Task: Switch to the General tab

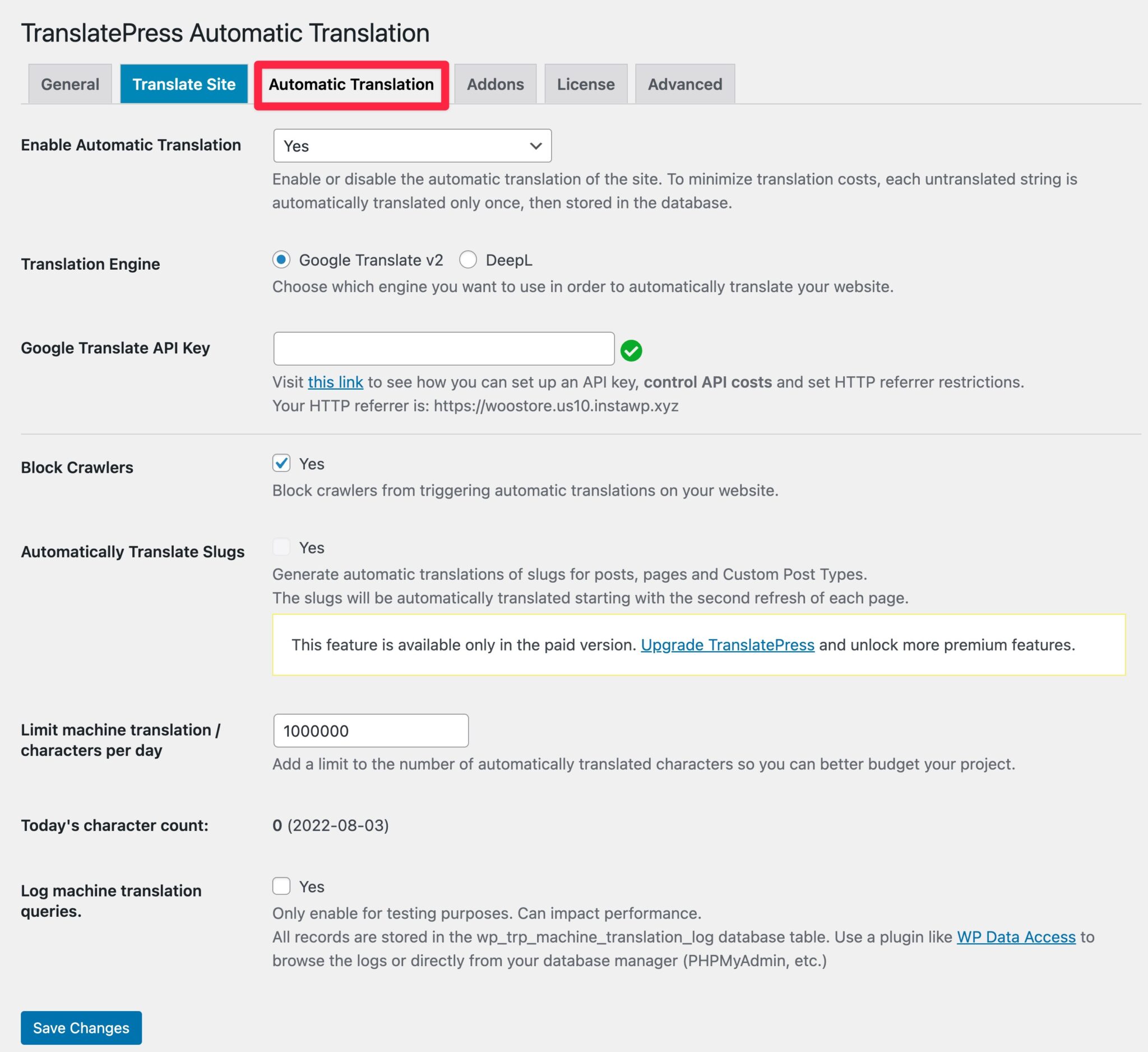Action: pyautogui.click(x=70, y=84)
